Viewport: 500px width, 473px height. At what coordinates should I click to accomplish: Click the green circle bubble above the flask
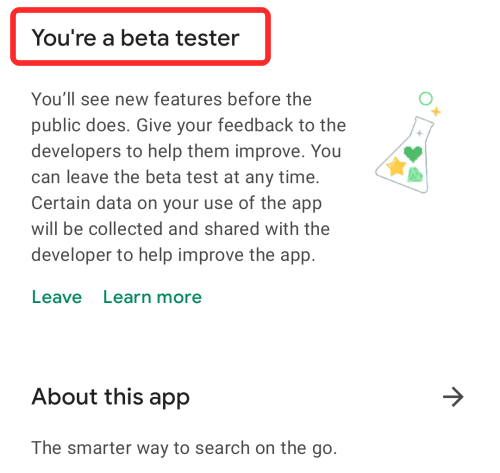pyautogui.click(x=426, y=99)
